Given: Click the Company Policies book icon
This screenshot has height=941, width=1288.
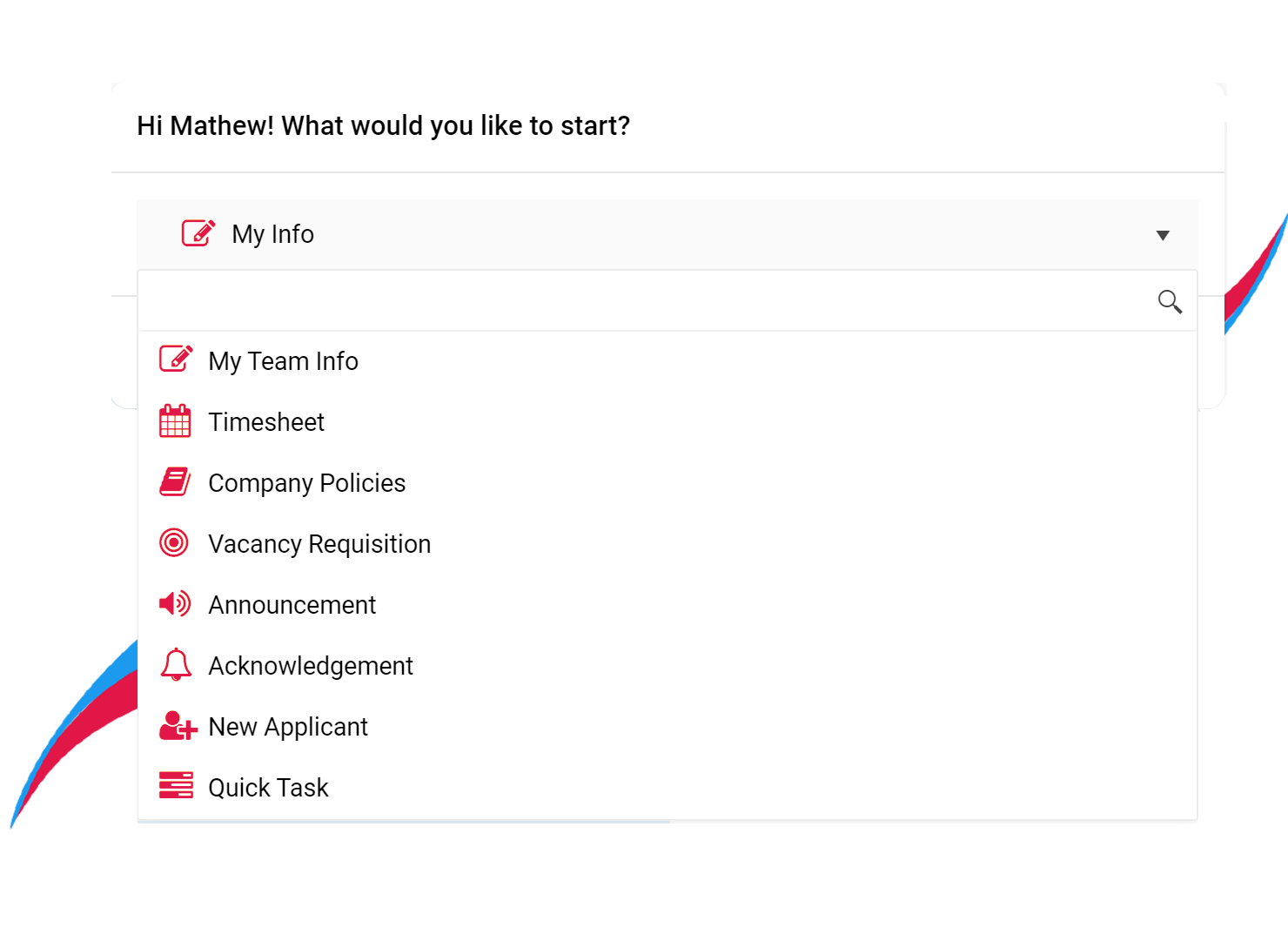Looking at the screenshot, I should [175, 481].
